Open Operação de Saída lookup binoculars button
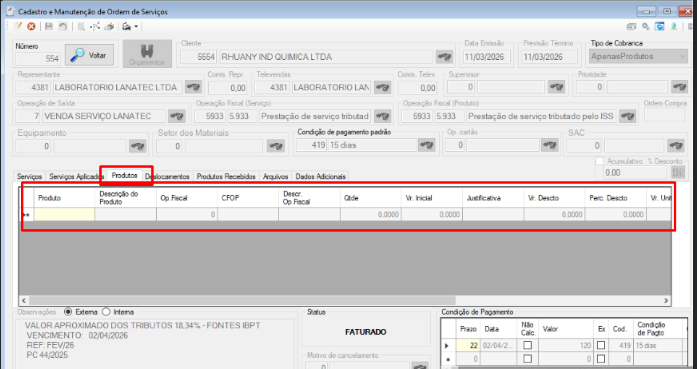 (176, 116)
